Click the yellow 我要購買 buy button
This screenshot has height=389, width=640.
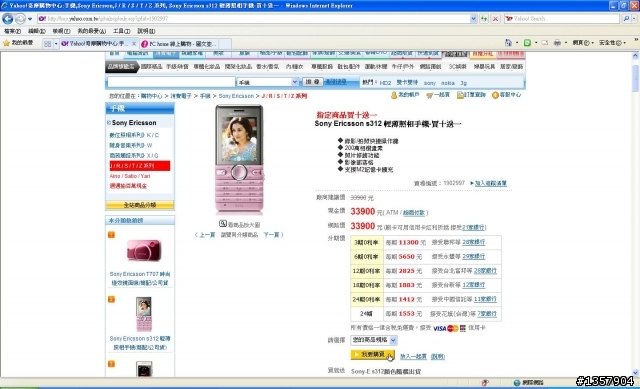[372, 354]
